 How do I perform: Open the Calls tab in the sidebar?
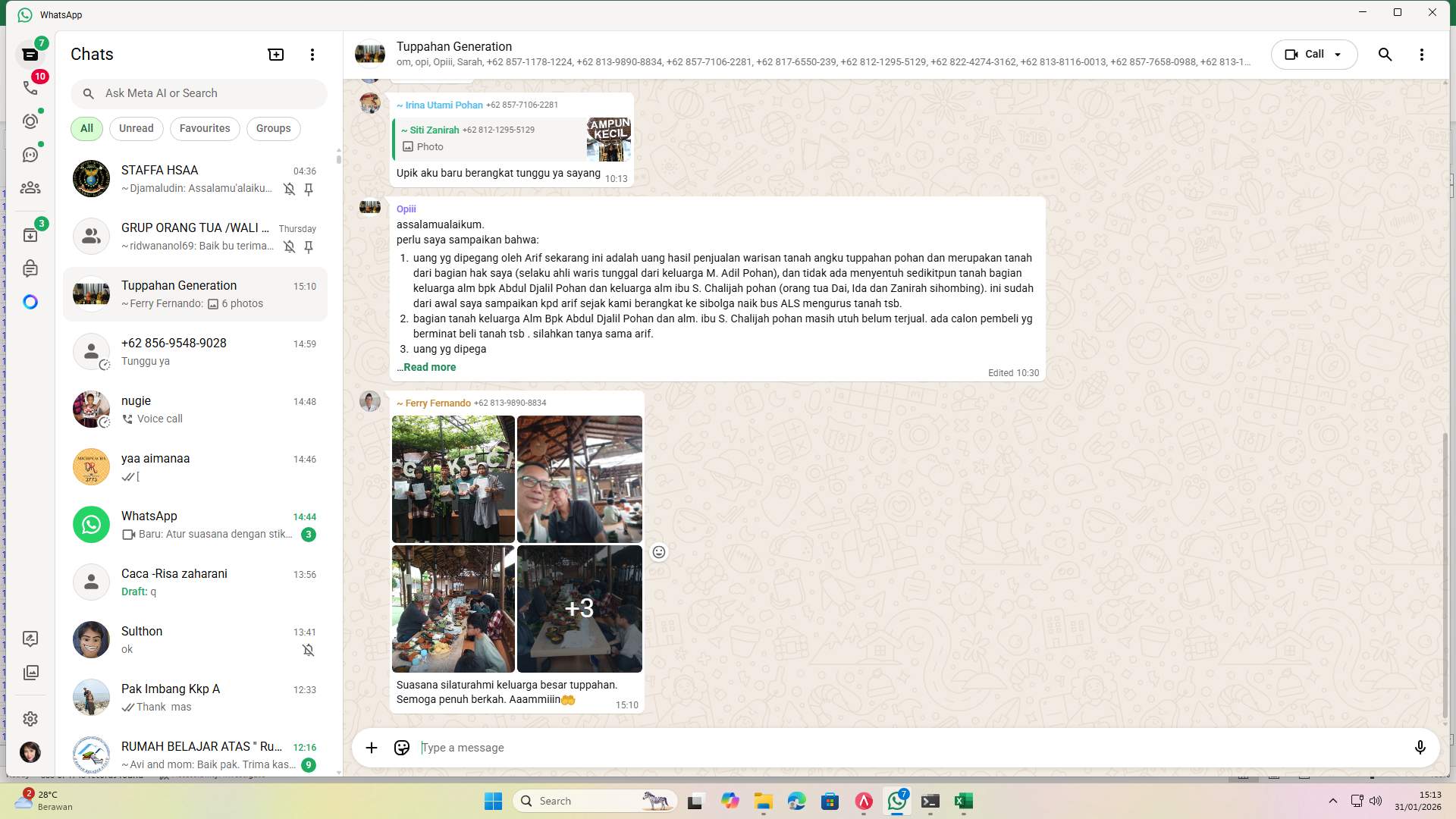[x=30, y=88]
